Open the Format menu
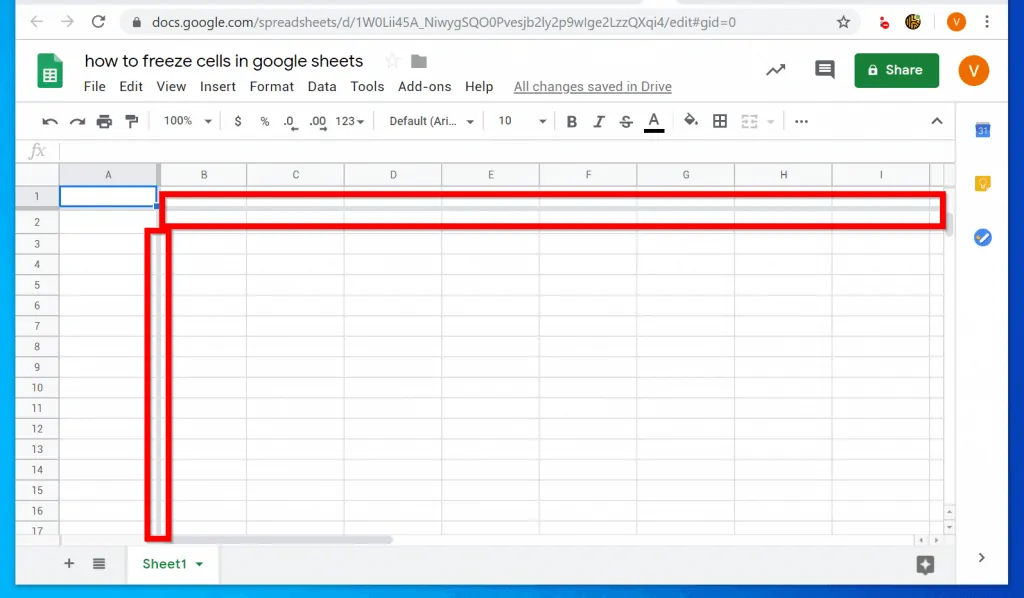 pyautogui.click(x=271, y=87)
